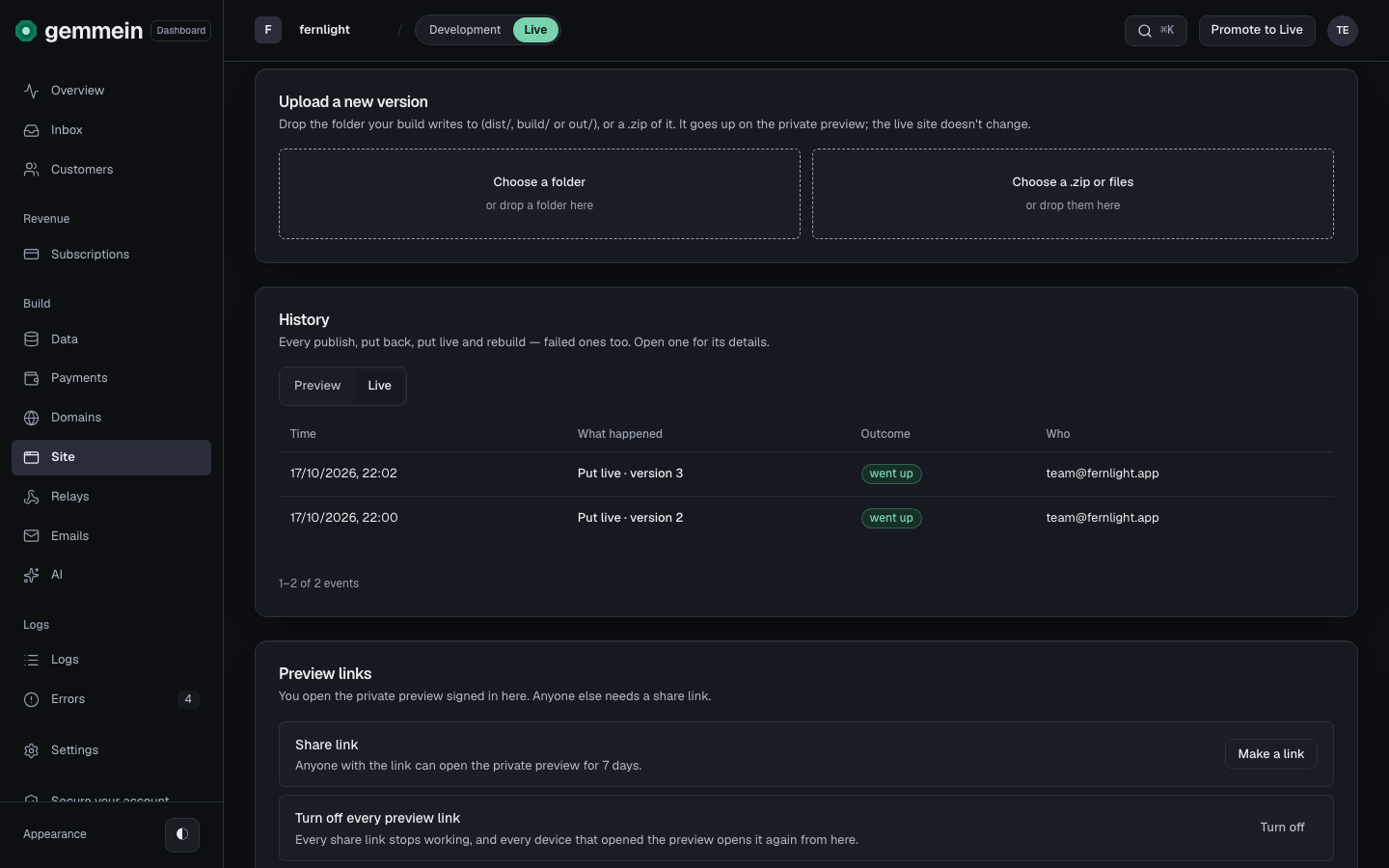
Task: Click the Who column header
Action: [1058, 434]
